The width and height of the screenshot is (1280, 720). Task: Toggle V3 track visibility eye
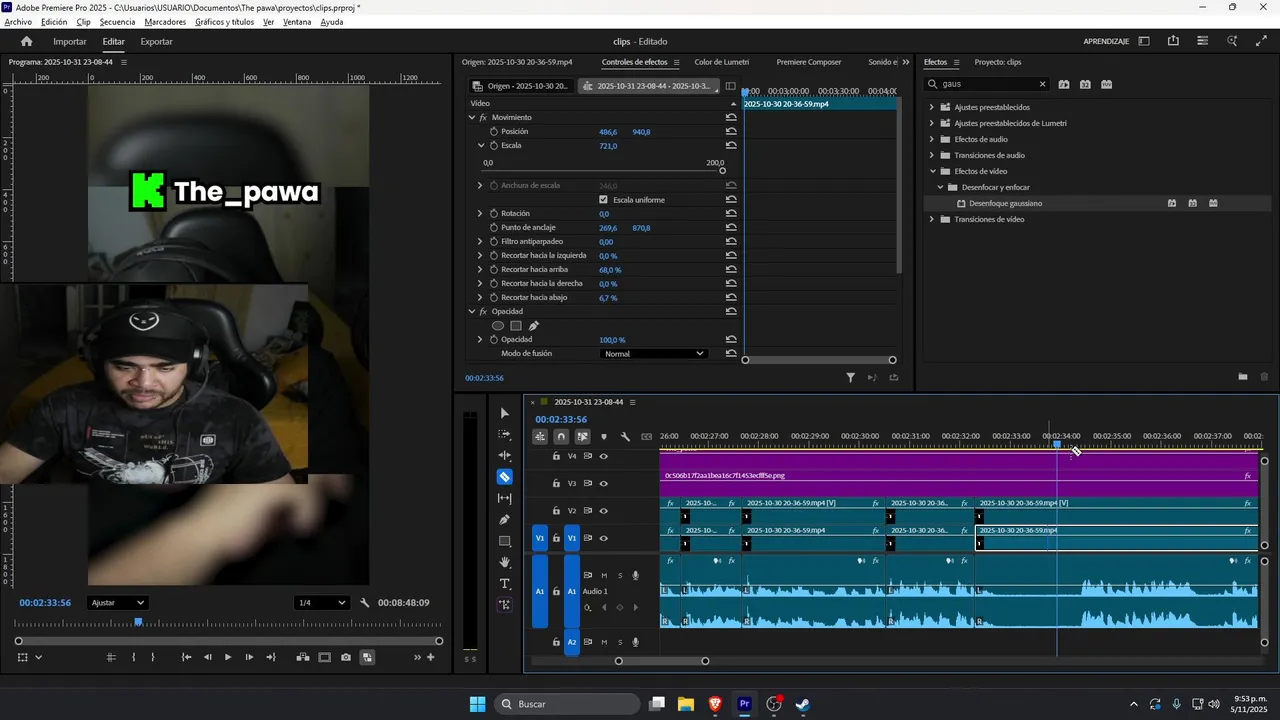tap(603, 483)
